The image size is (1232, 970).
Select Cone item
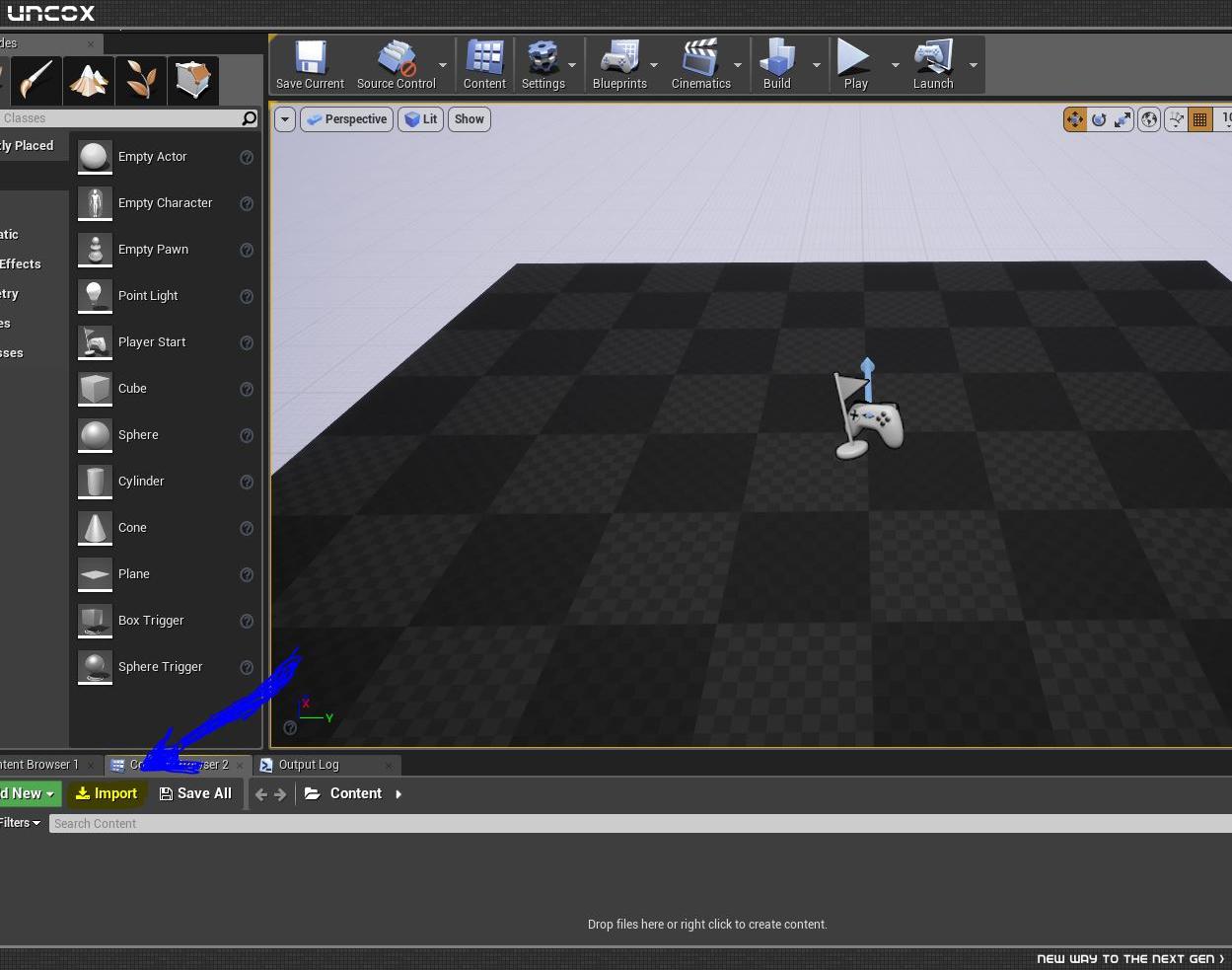click(x=166, y=528)
